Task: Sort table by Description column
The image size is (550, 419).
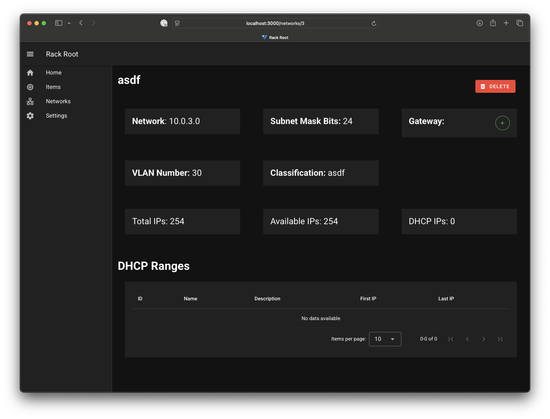Action: point(267,299)
